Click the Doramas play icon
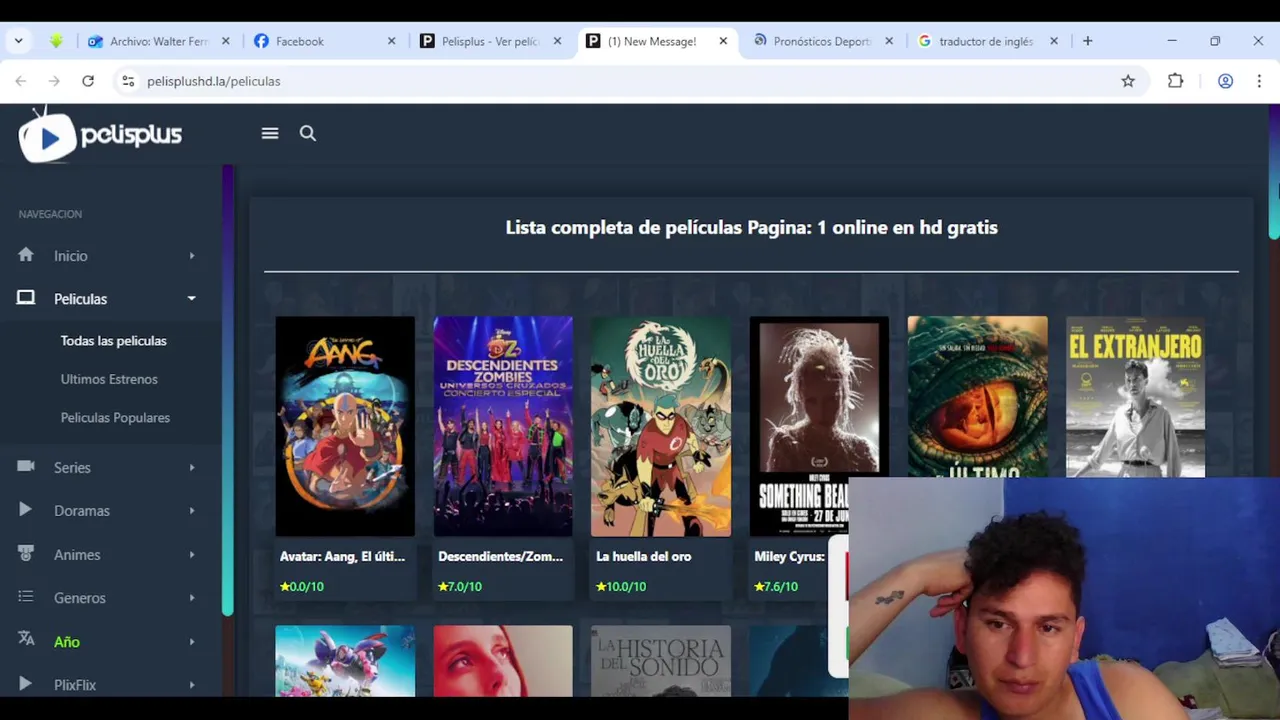 pyautogui.click(x=26, y=510)
